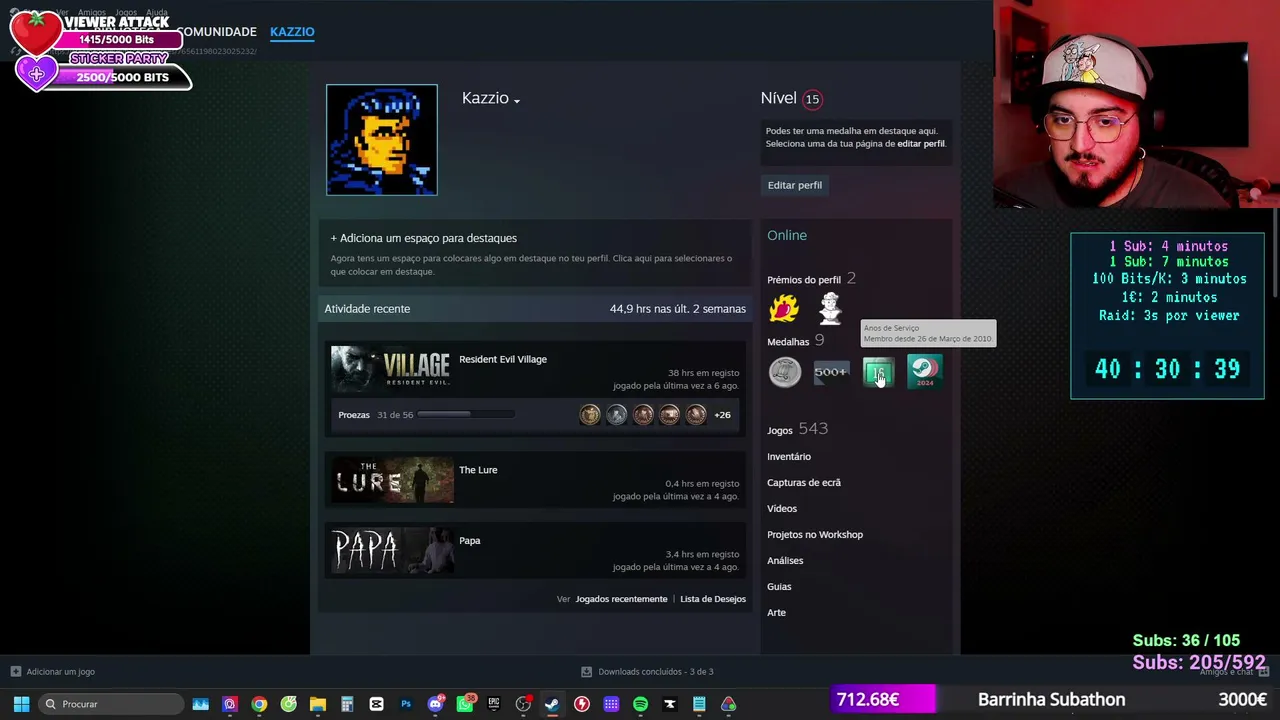Open the fifth Resident Evil Village achievement icon

[696, 415]
